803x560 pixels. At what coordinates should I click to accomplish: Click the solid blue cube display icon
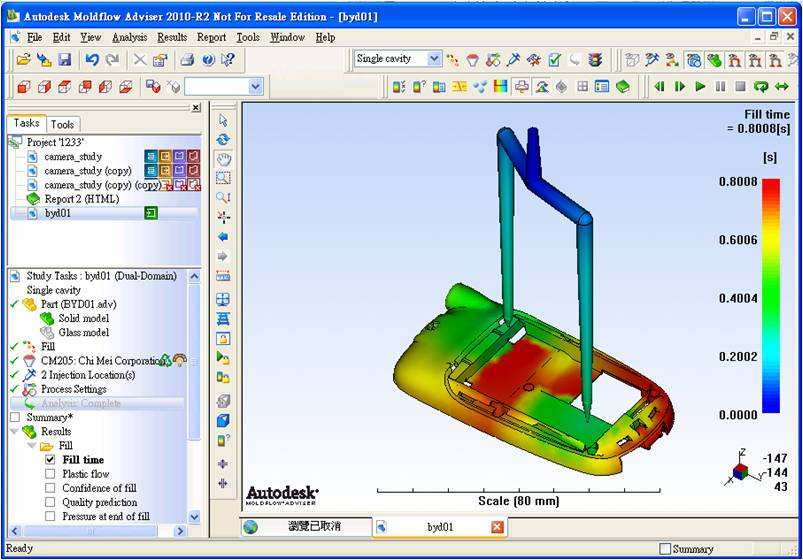(x=223, y=421)
